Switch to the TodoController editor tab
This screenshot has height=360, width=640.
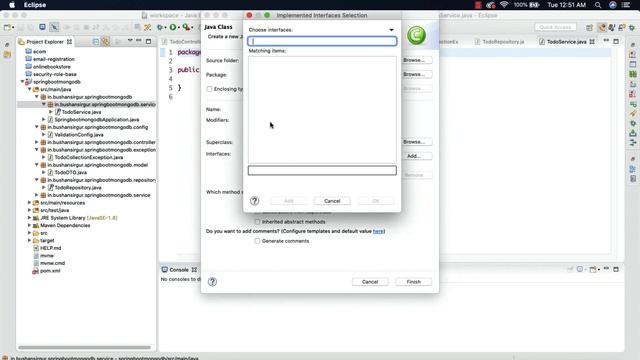tap(182, 42)
